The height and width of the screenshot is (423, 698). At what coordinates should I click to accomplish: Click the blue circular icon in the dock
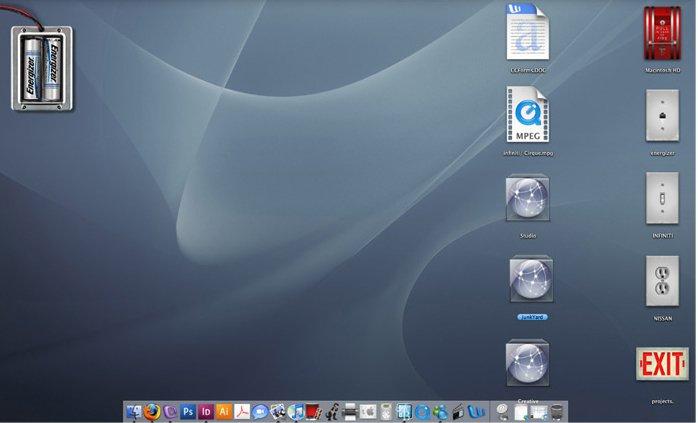coord(422,412)
